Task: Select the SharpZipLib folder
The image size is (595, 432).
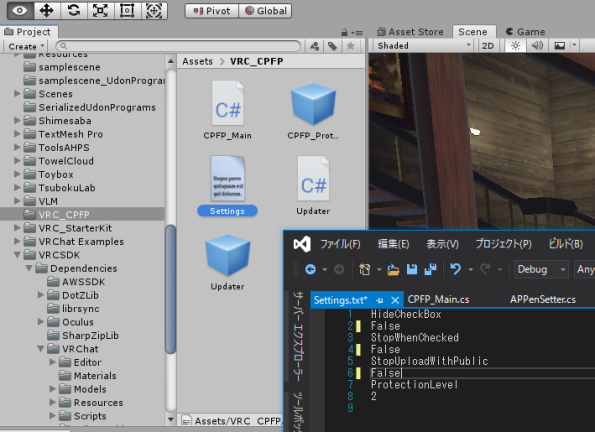Action: [x=82, y=336]
